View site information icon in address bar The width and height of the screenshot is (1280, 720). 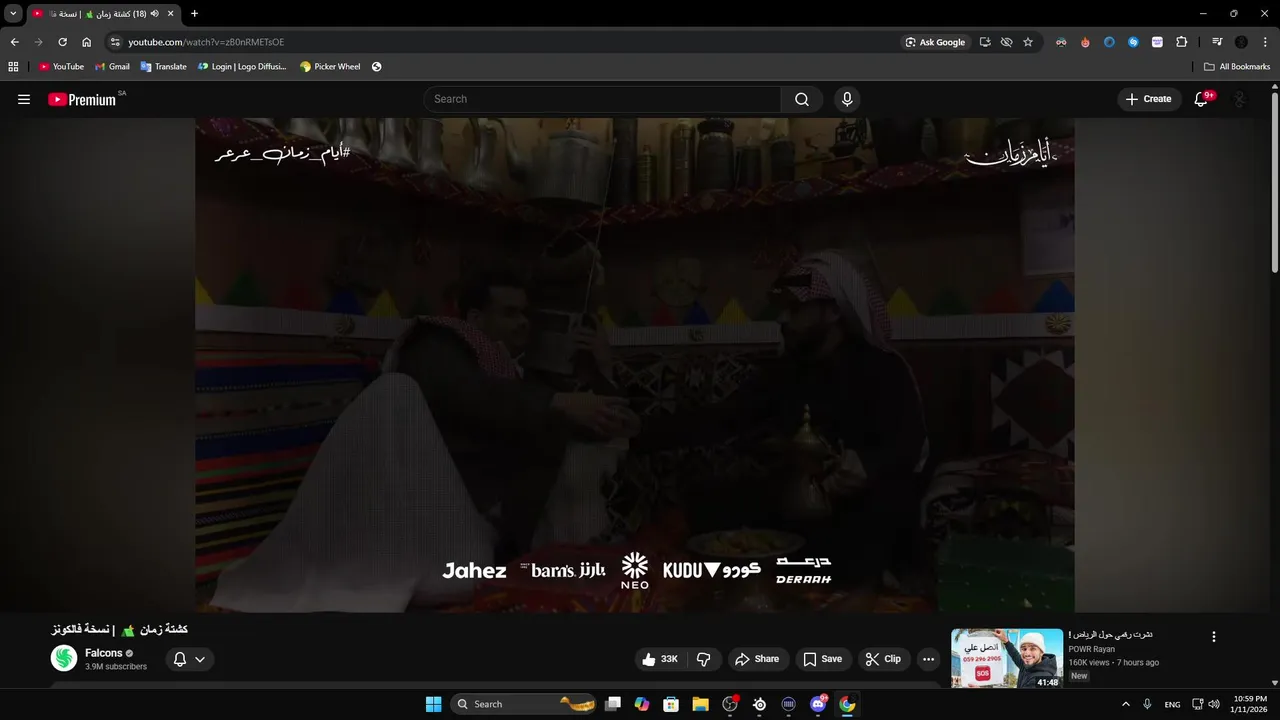pos(115,42)
